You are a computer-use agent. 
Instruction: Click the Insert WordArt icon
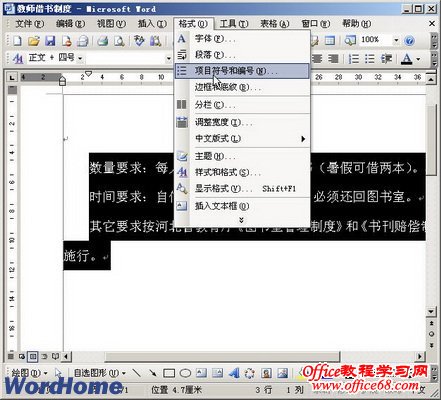[x=234, y=373]
